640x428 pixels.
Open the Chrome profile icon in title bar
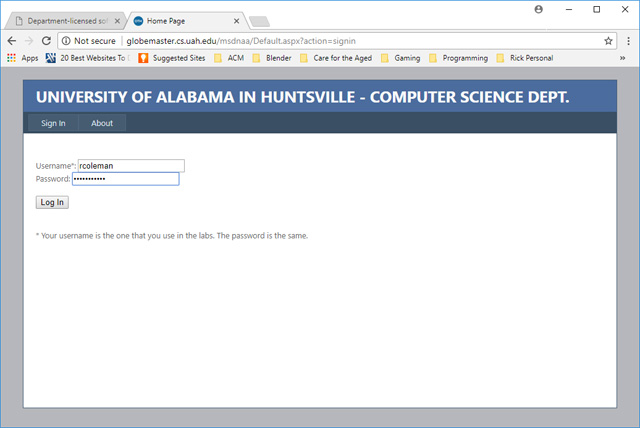click(x=539, y=9)
